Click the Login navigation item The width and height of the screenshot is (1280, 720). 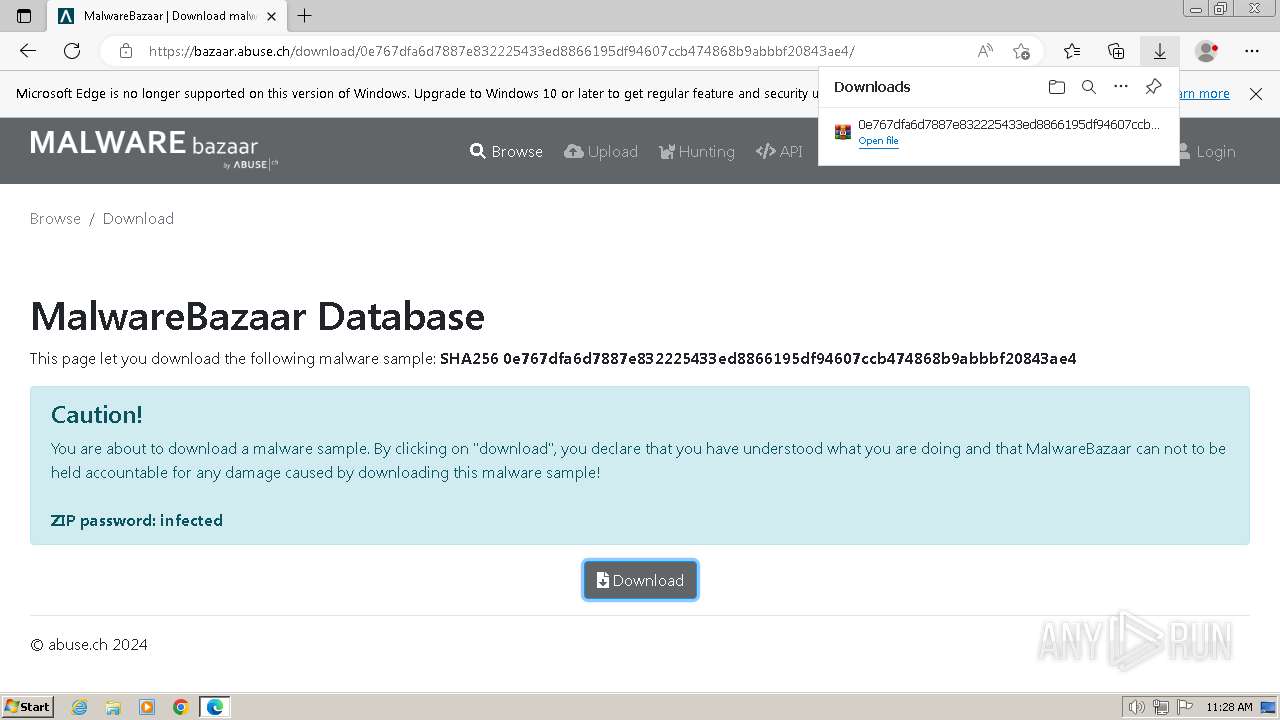[x=1206, y=151]
